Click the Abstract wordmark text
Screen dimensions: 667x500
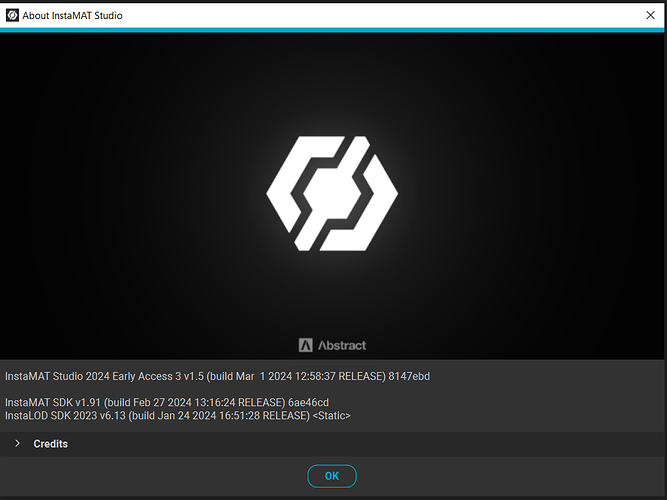(x=342, y=345)
